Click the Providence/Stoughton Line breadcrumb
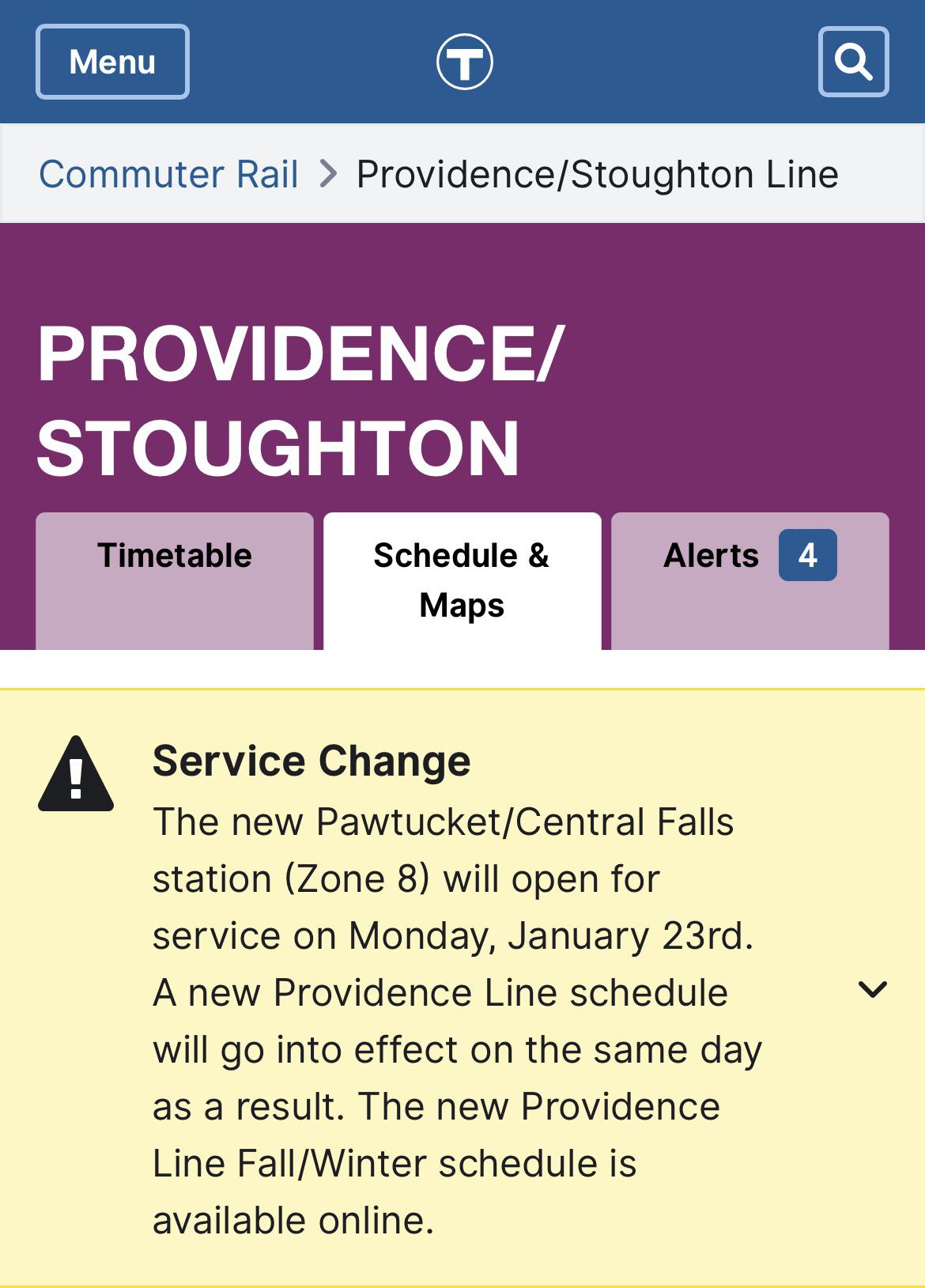Screen dimensions: 925x1288 pos(597,174)
